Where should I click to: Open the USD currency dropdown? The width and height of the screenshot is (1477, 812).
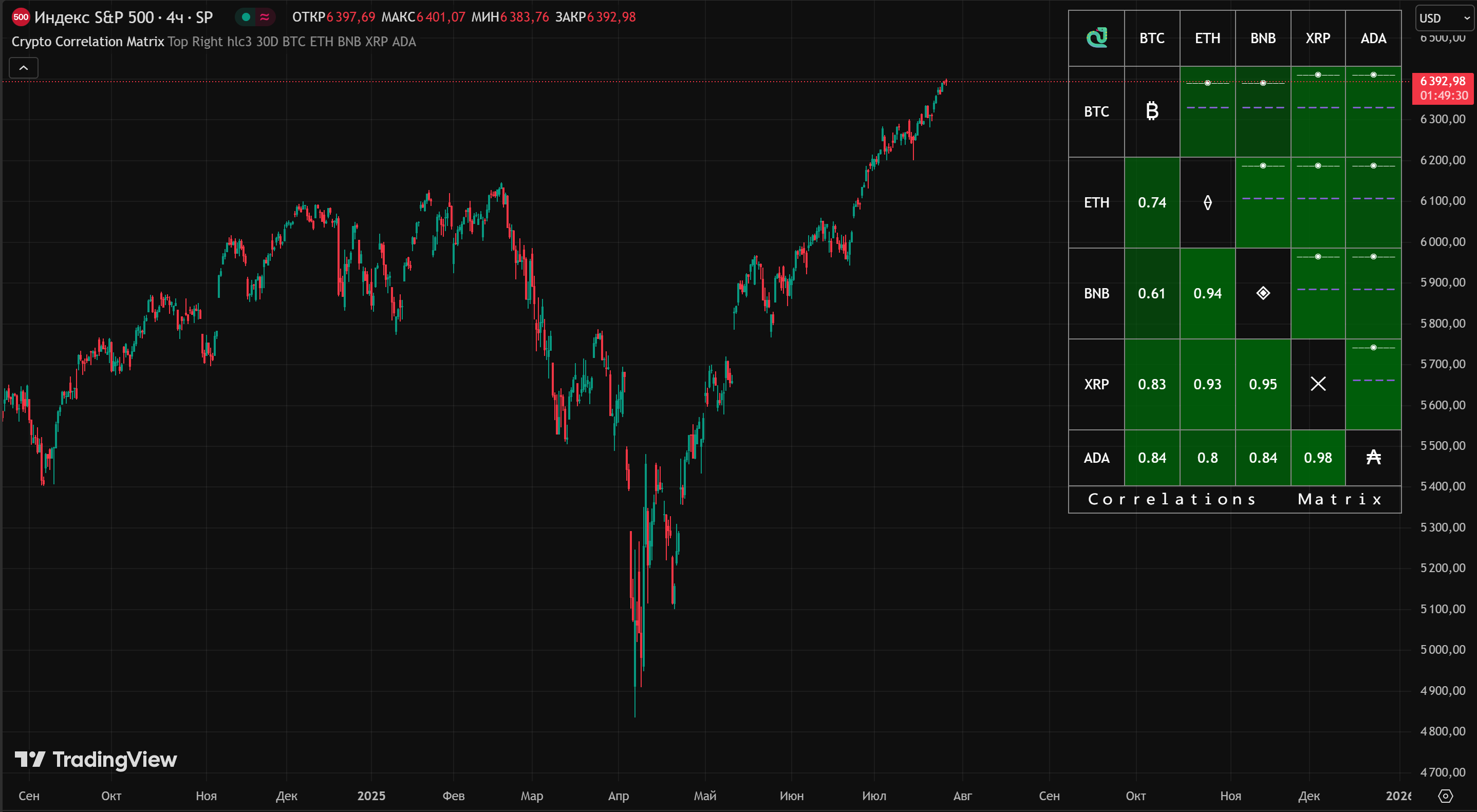1444,18
